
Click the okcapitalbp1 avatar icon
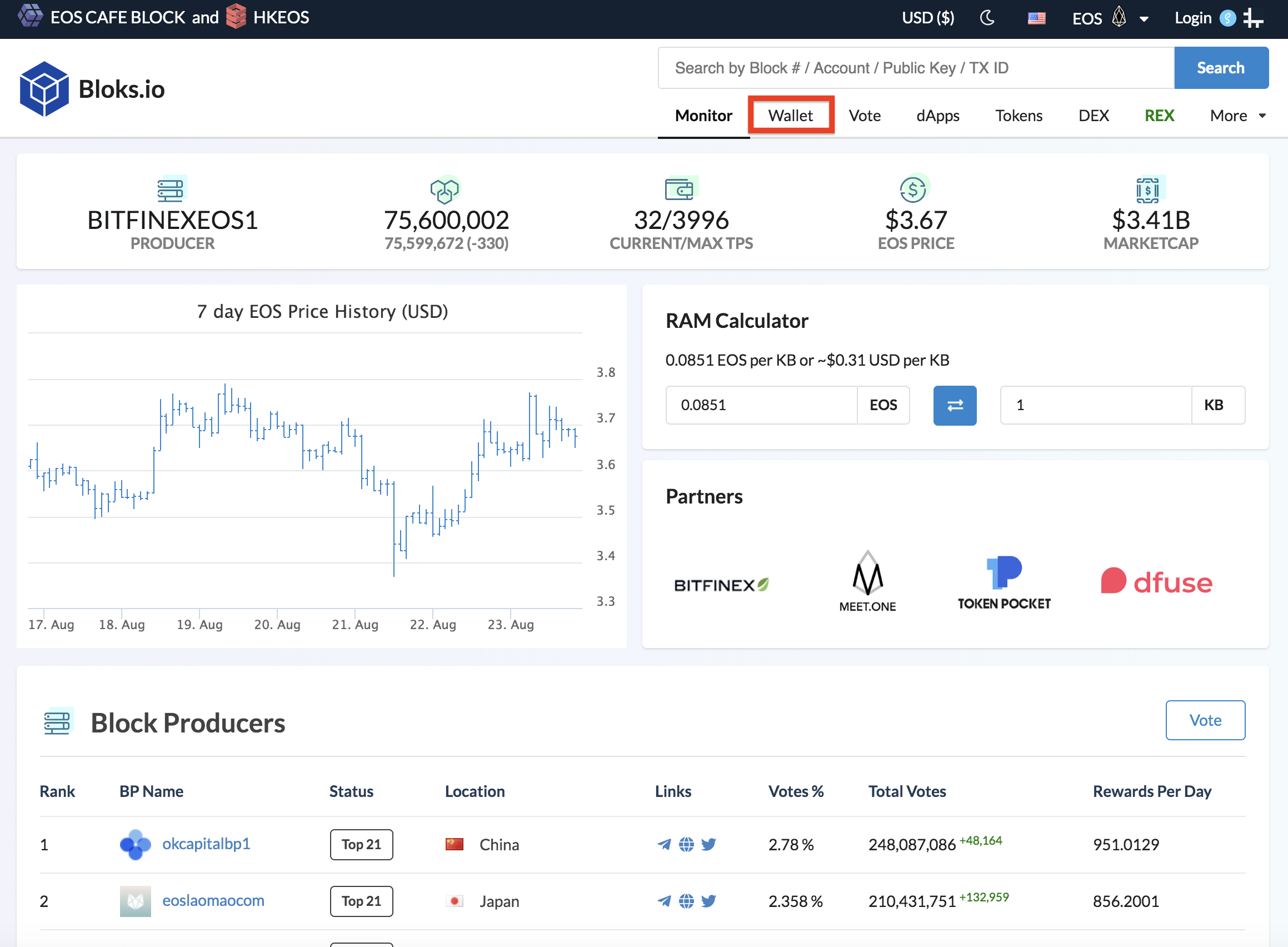tap(135, 844)
